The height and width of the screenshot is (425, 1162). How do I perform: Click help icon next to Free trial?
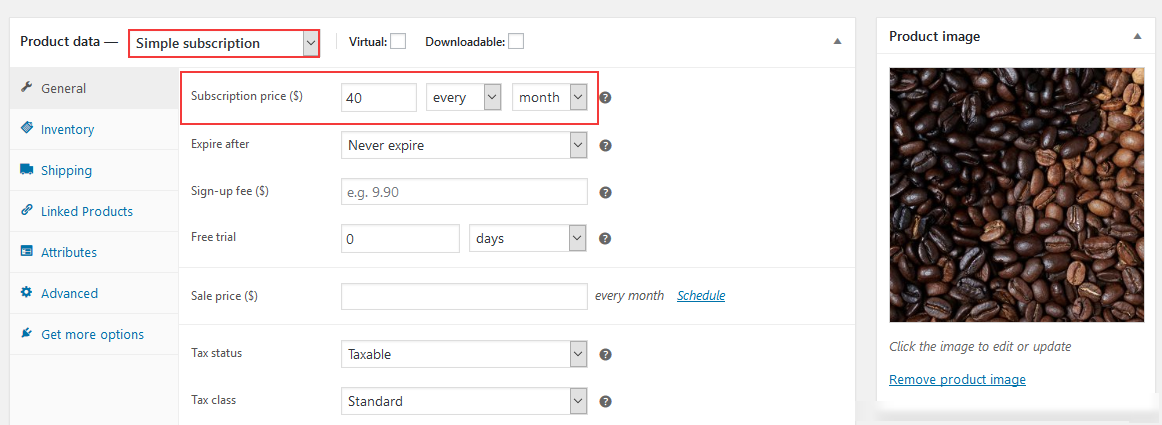(605, 239)
